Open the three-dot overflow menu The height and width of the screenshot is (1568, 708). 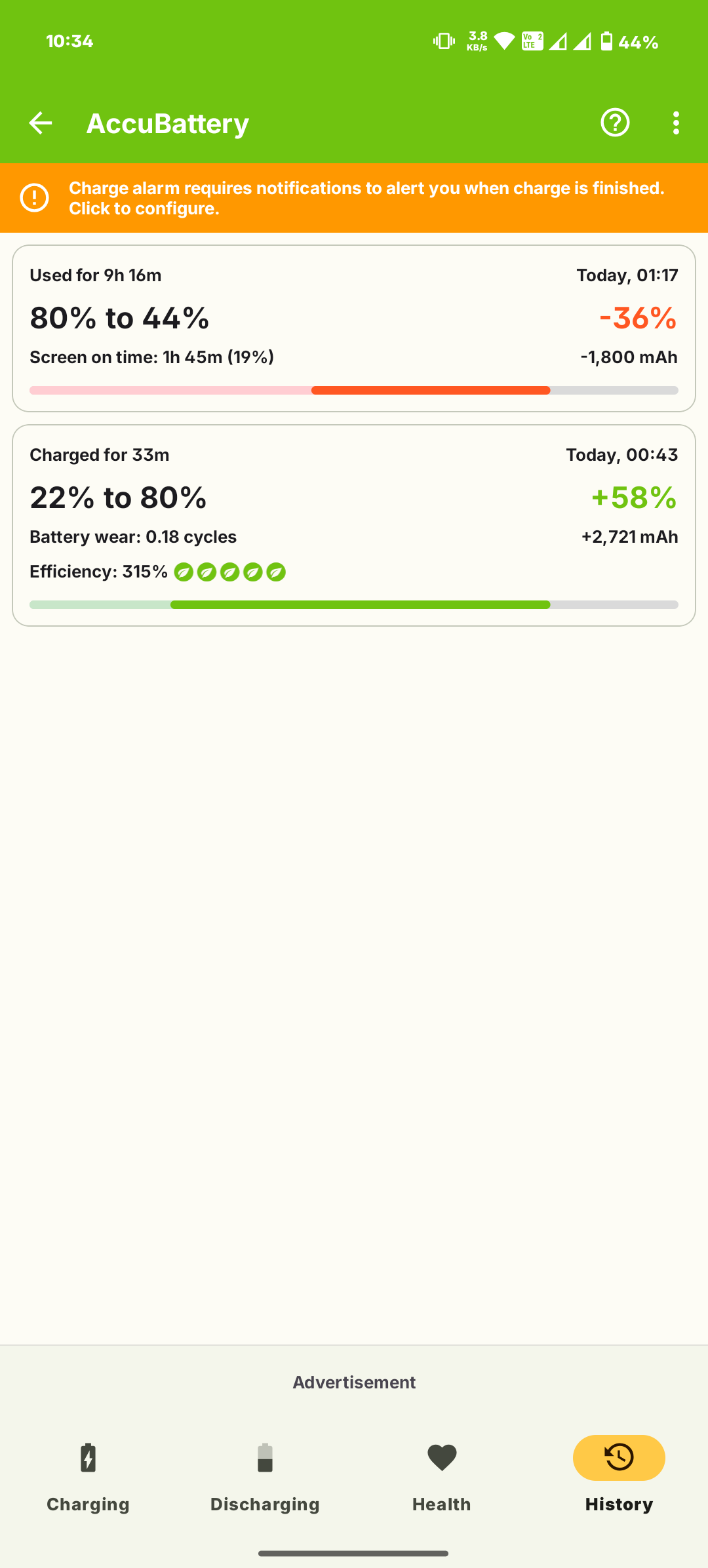pyautogui.click(x=676, y=123)
